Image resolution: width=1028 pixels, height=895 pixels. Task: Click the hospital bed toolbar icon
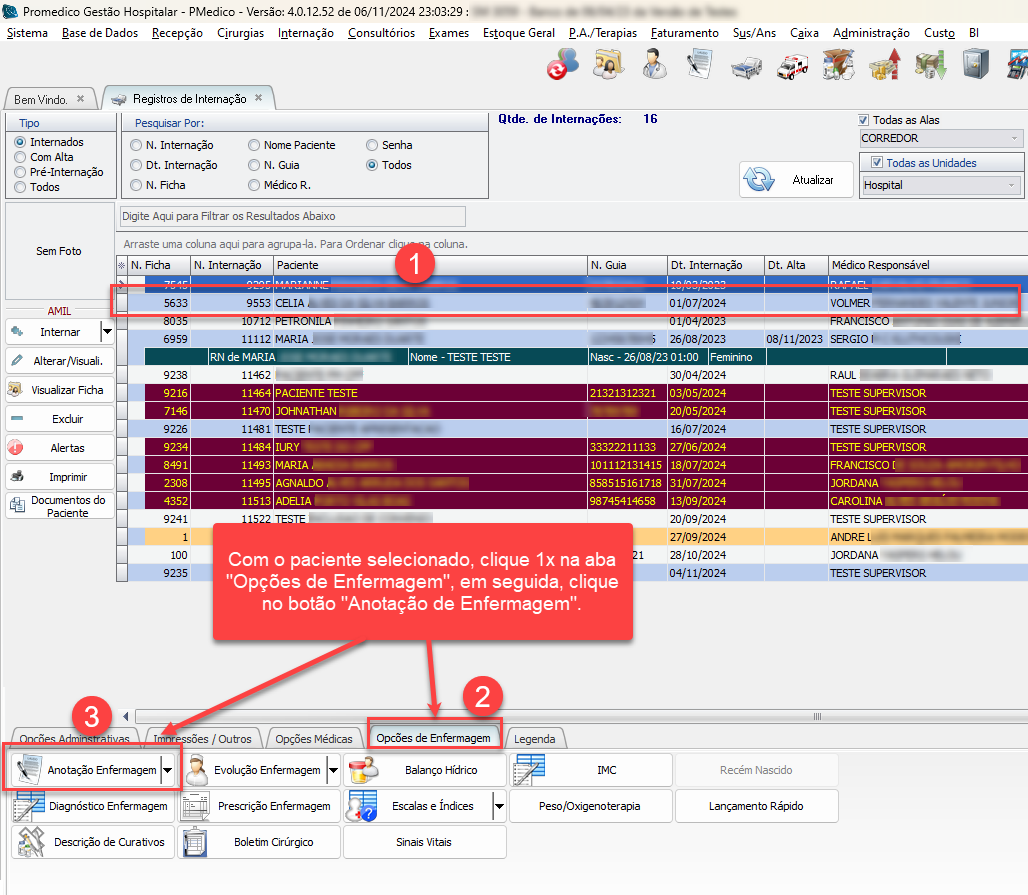tap(745, 65)
